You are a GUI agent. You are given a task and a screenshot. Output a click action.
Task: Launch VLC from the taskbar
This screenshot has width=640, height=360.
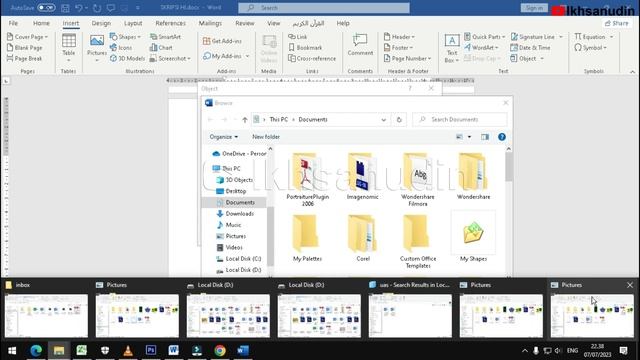128,350
